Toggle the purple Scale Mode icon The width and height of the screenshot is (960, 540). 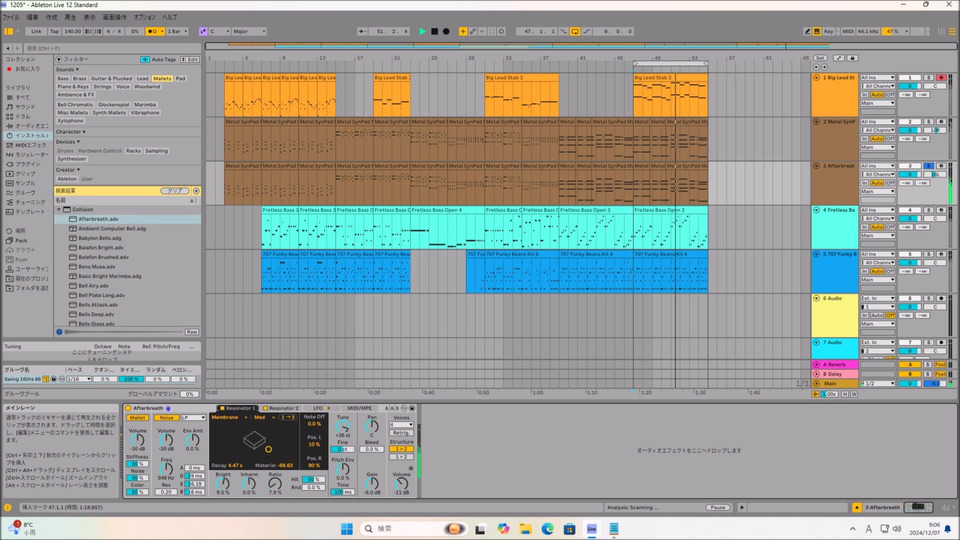(x=203, y=31)
